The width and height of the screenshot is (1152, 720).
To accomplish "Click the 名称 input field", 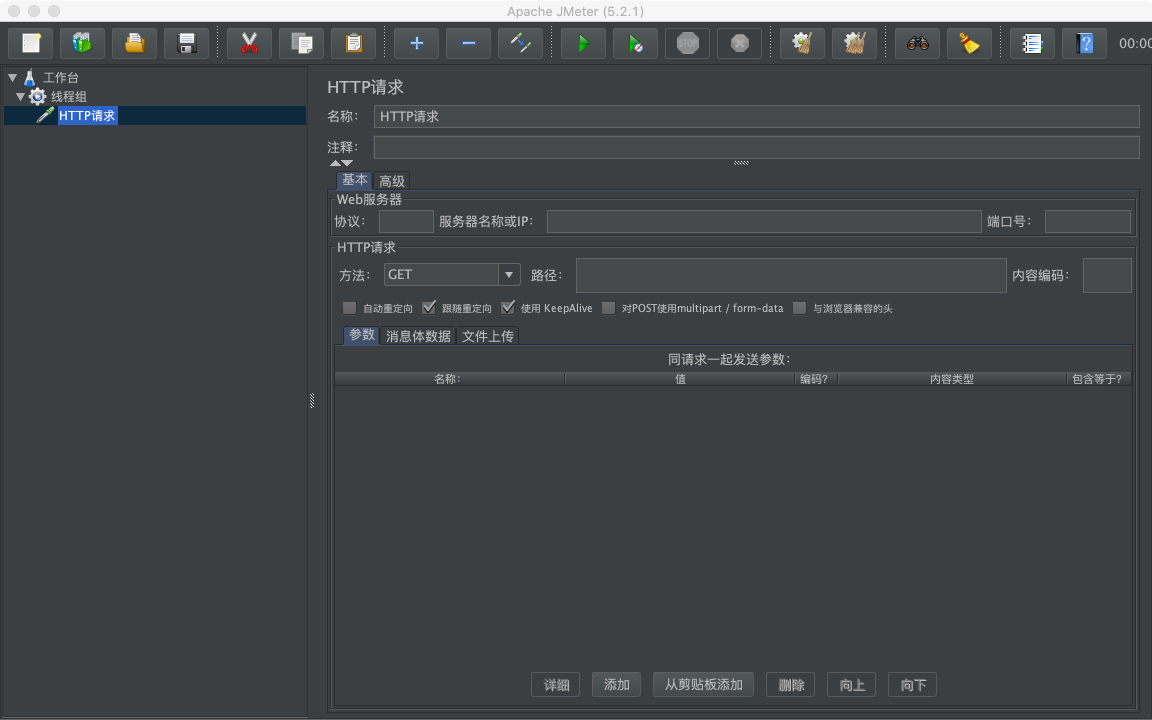I will pos(757,116).
